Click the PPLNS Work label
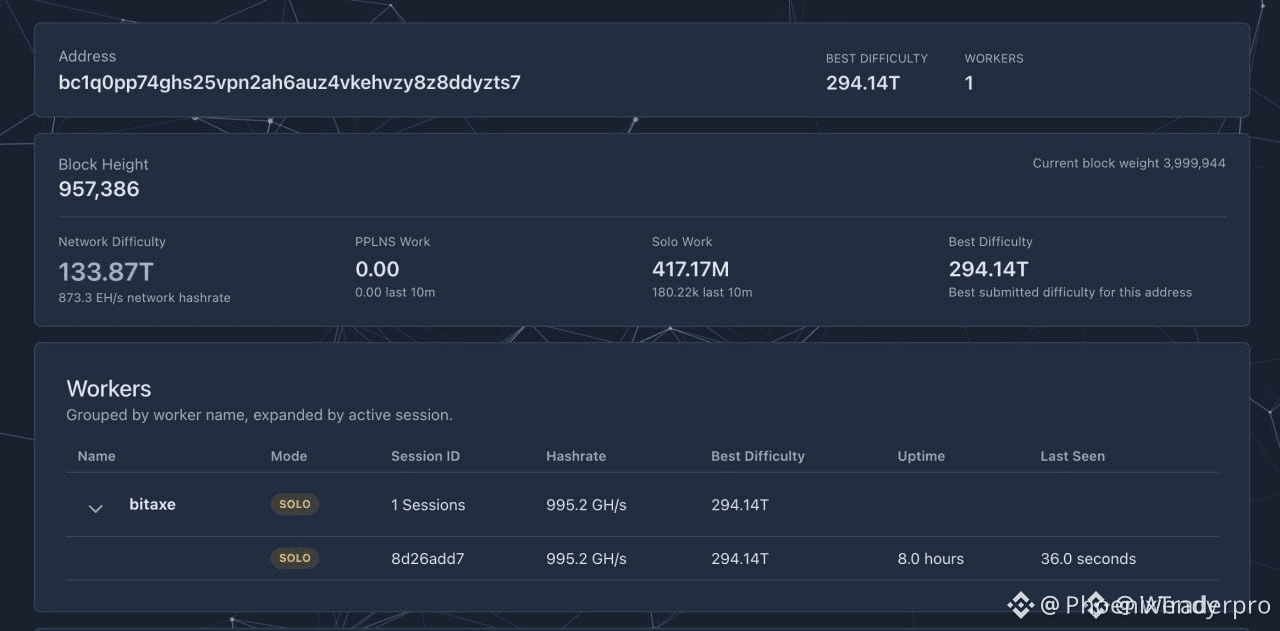This screenshot has height=631, width=1280. [393, 242]
